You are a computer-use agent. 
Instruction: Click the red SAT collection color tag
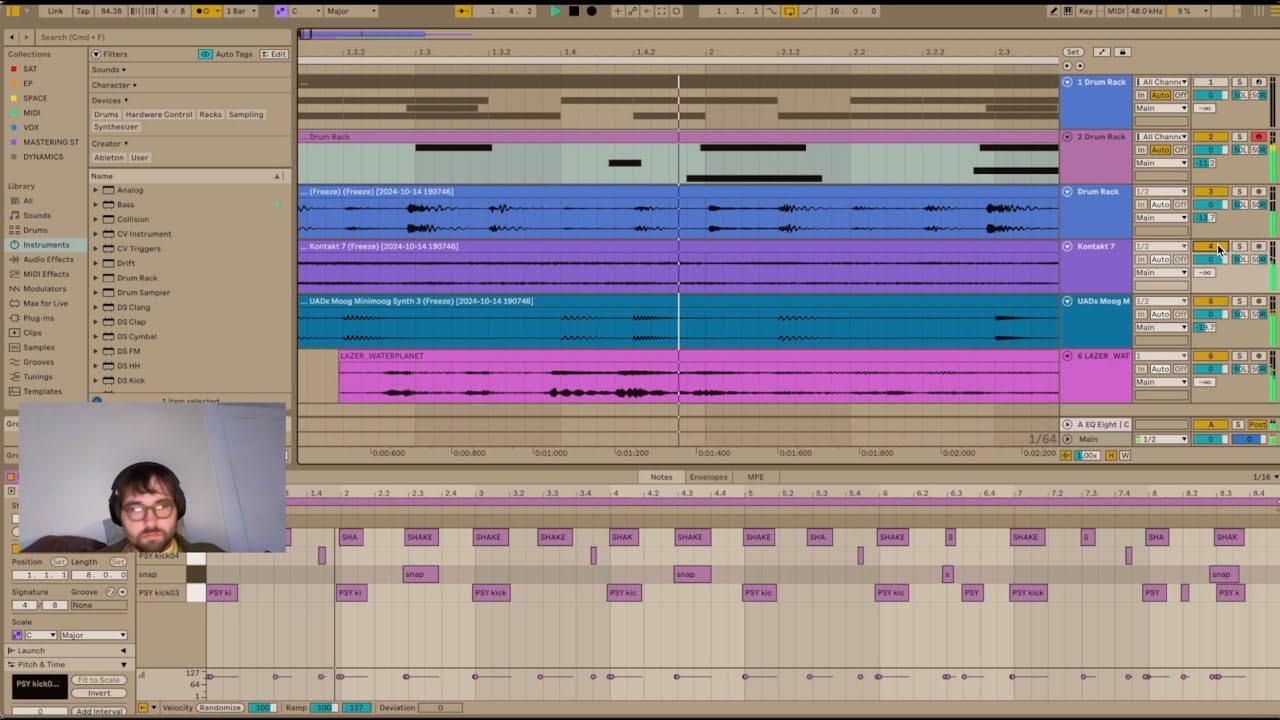13,69
